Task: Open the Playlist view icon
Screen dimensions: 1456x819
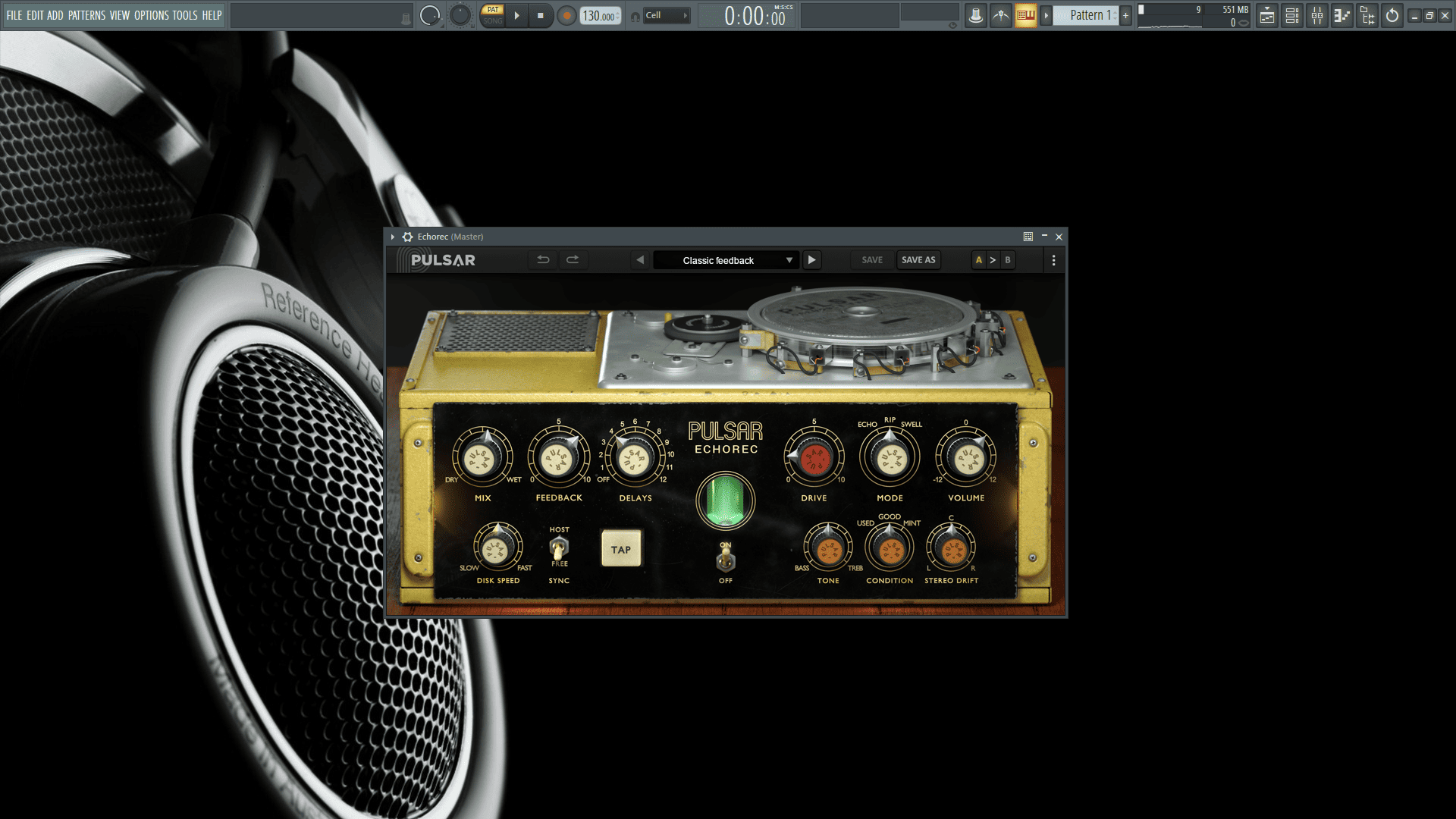Action: [1267, 15]
